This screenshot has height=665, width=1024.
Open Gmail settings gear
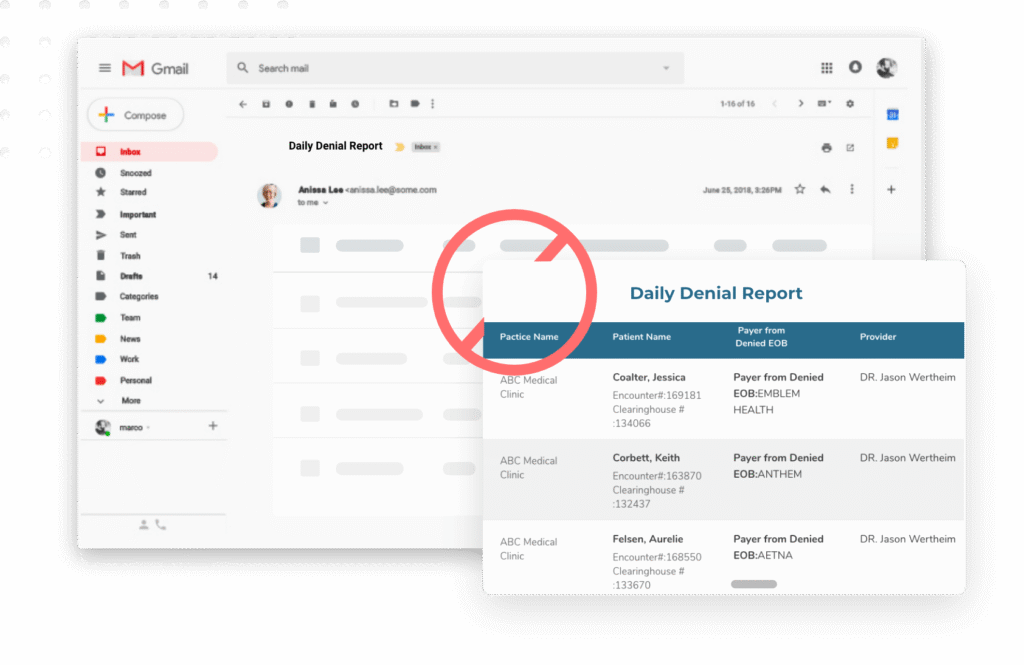[850, 104]
